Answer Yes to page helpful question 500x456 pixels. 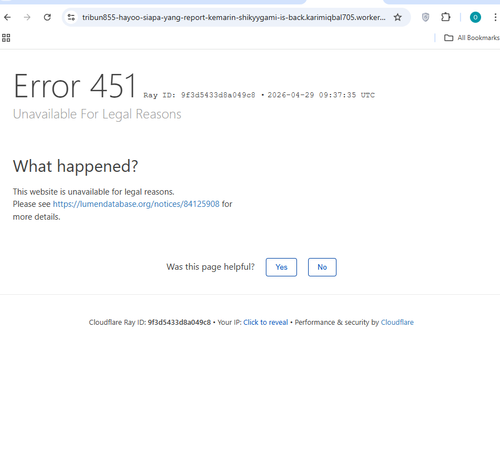[x=281, y=267]
